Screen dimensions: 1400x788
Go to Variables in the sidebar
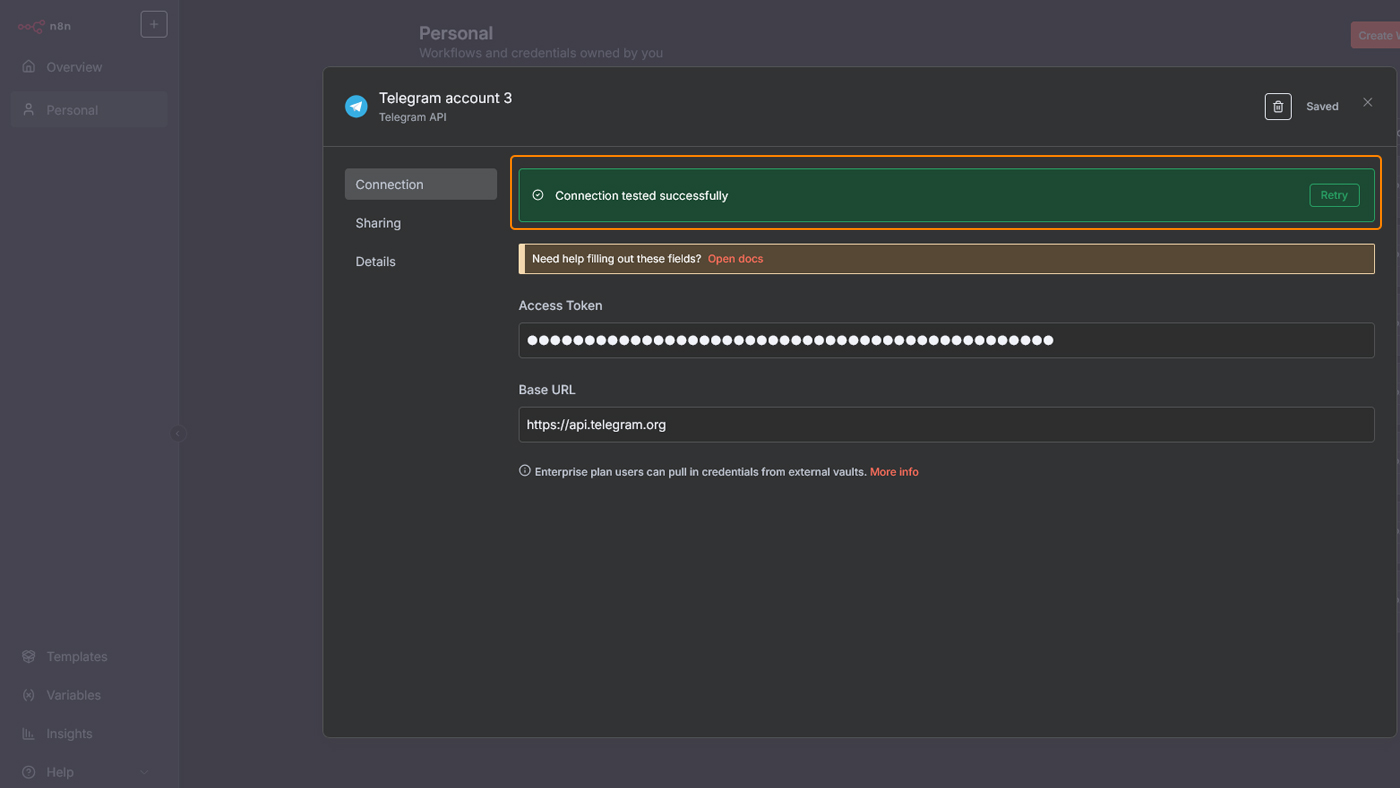[73, 695]
